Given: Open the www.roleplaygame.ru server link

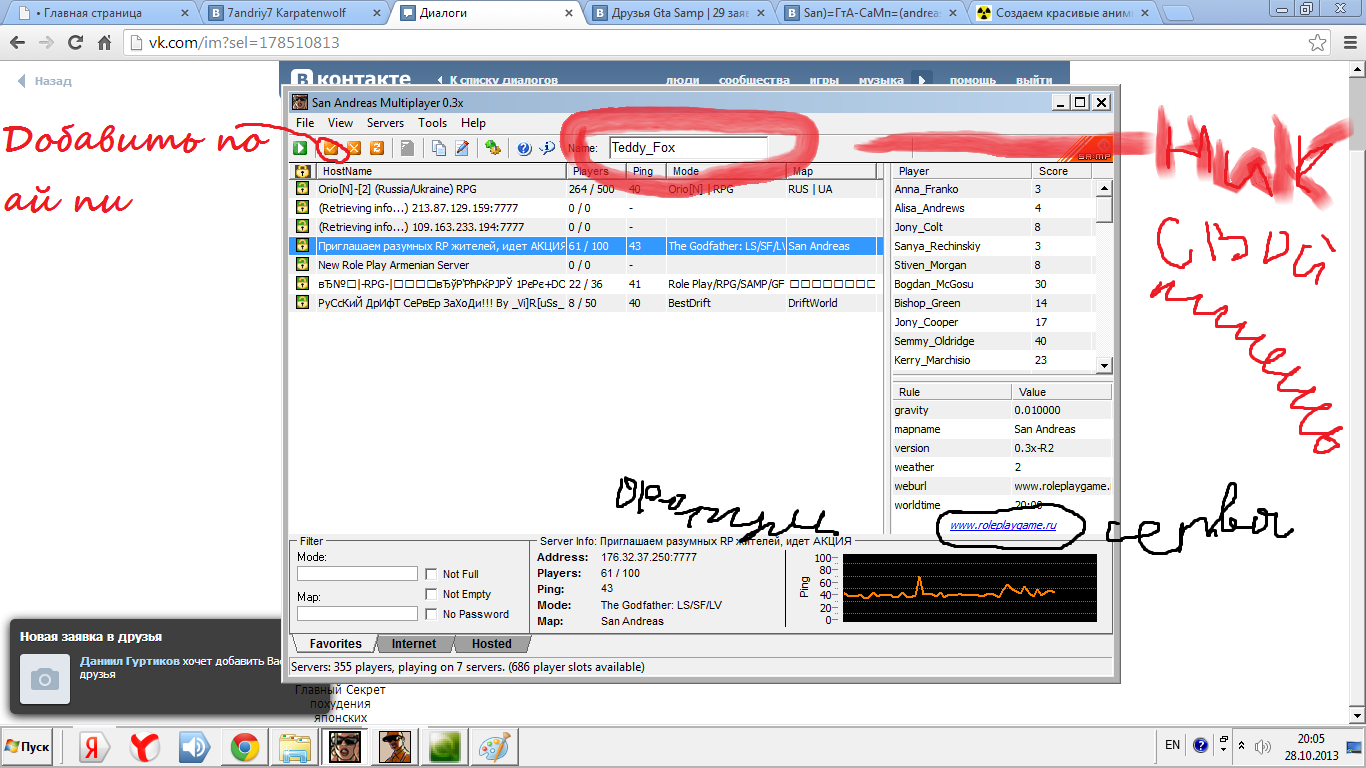Looking at the screenshot, I should (x=1003, y=525).
